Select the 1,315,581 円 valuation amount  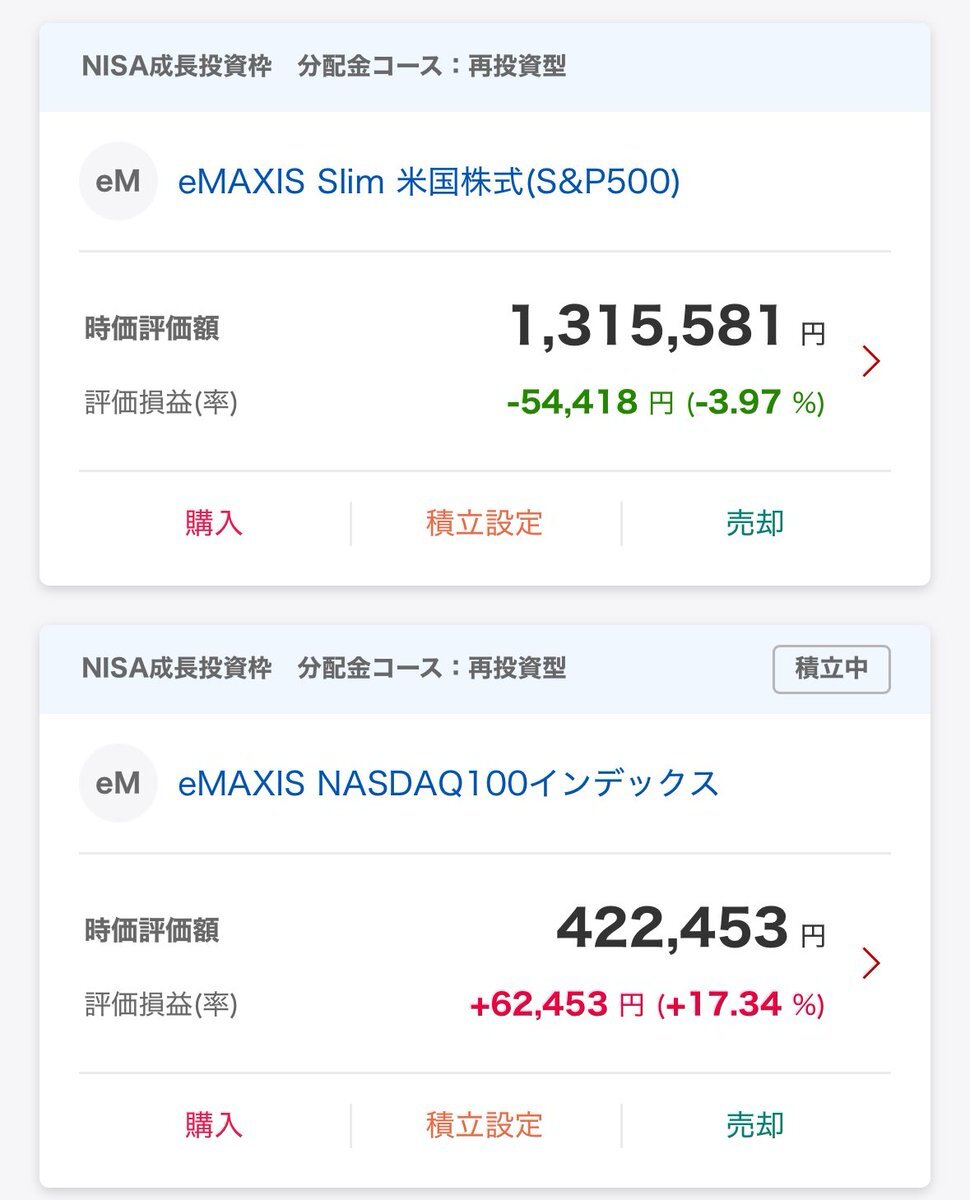pos(667,328)
